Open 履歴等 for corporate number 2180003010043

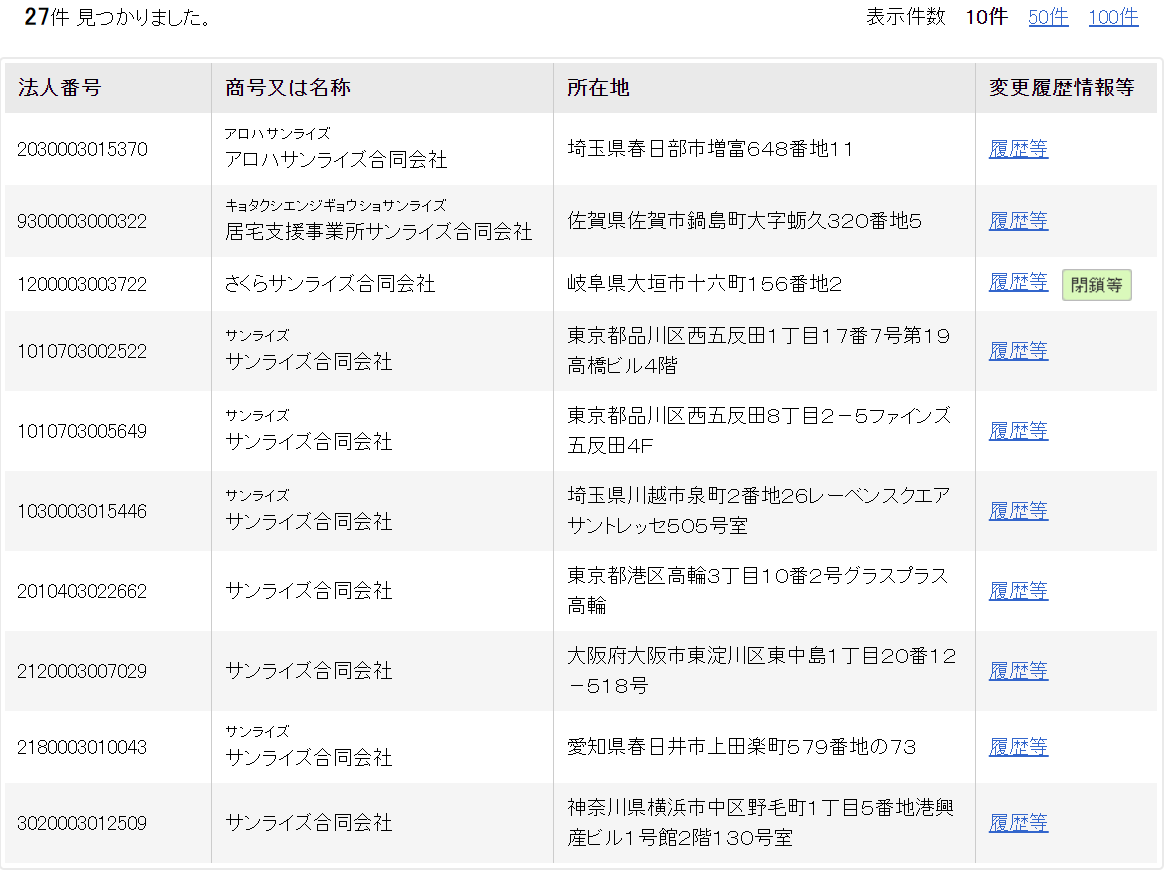pos(1018,747)
